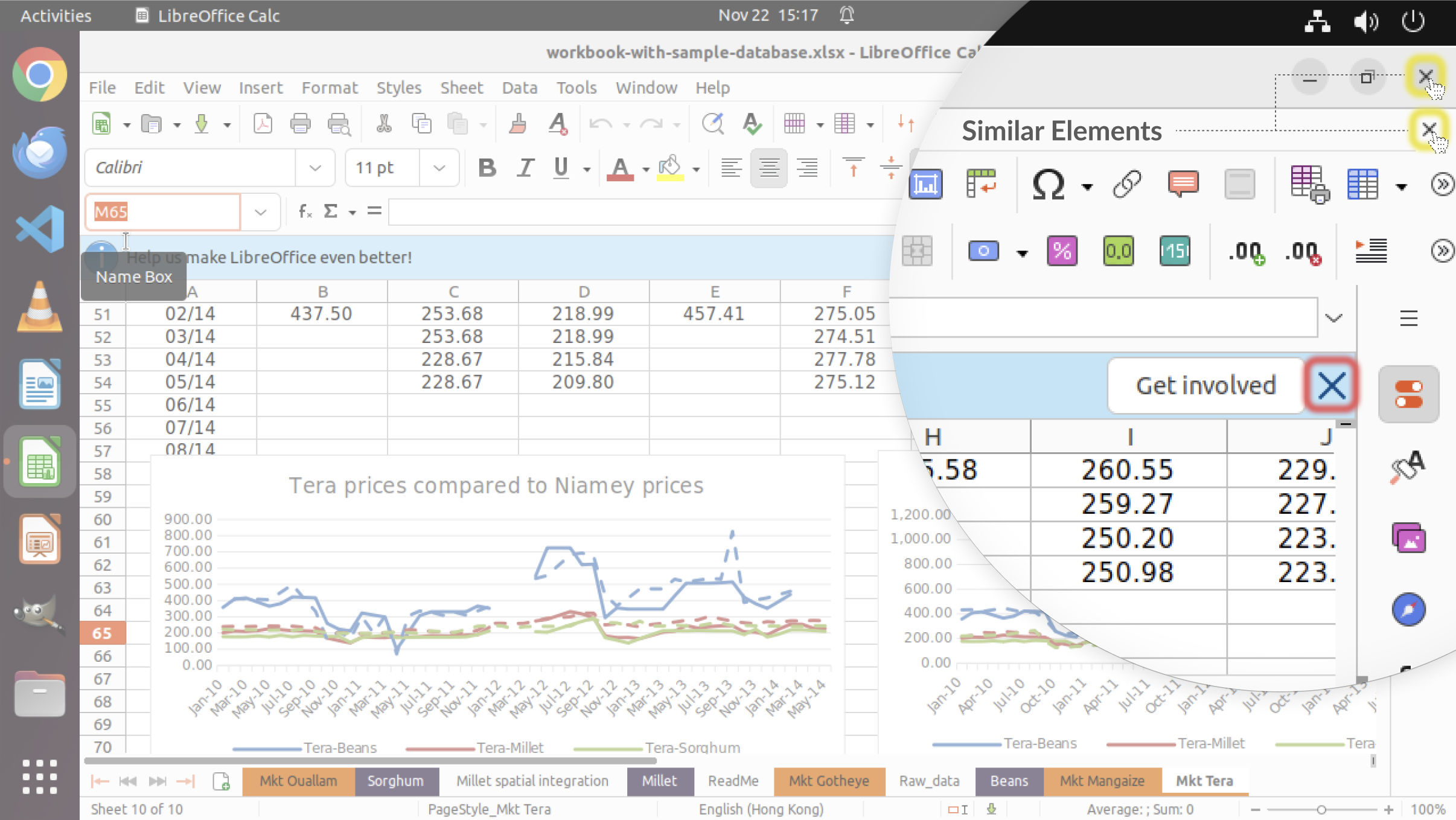Open the background color dropdown arrow
The width and height of the screenshot is (1456, 820).
[695, 169]
